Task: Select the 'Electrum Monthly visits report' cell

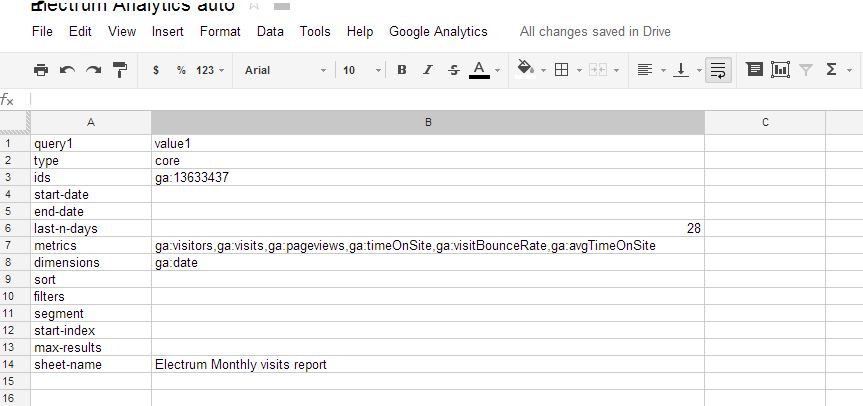Action: tap(428, 364)
